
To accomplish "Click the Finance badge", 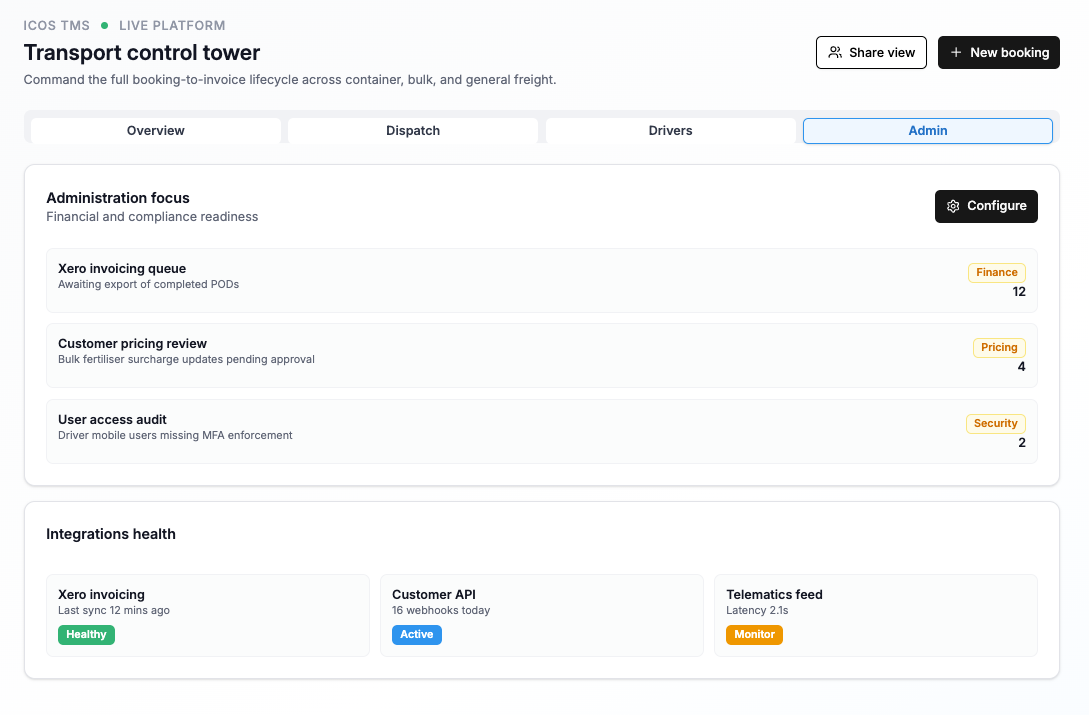I will pos(996,272).
